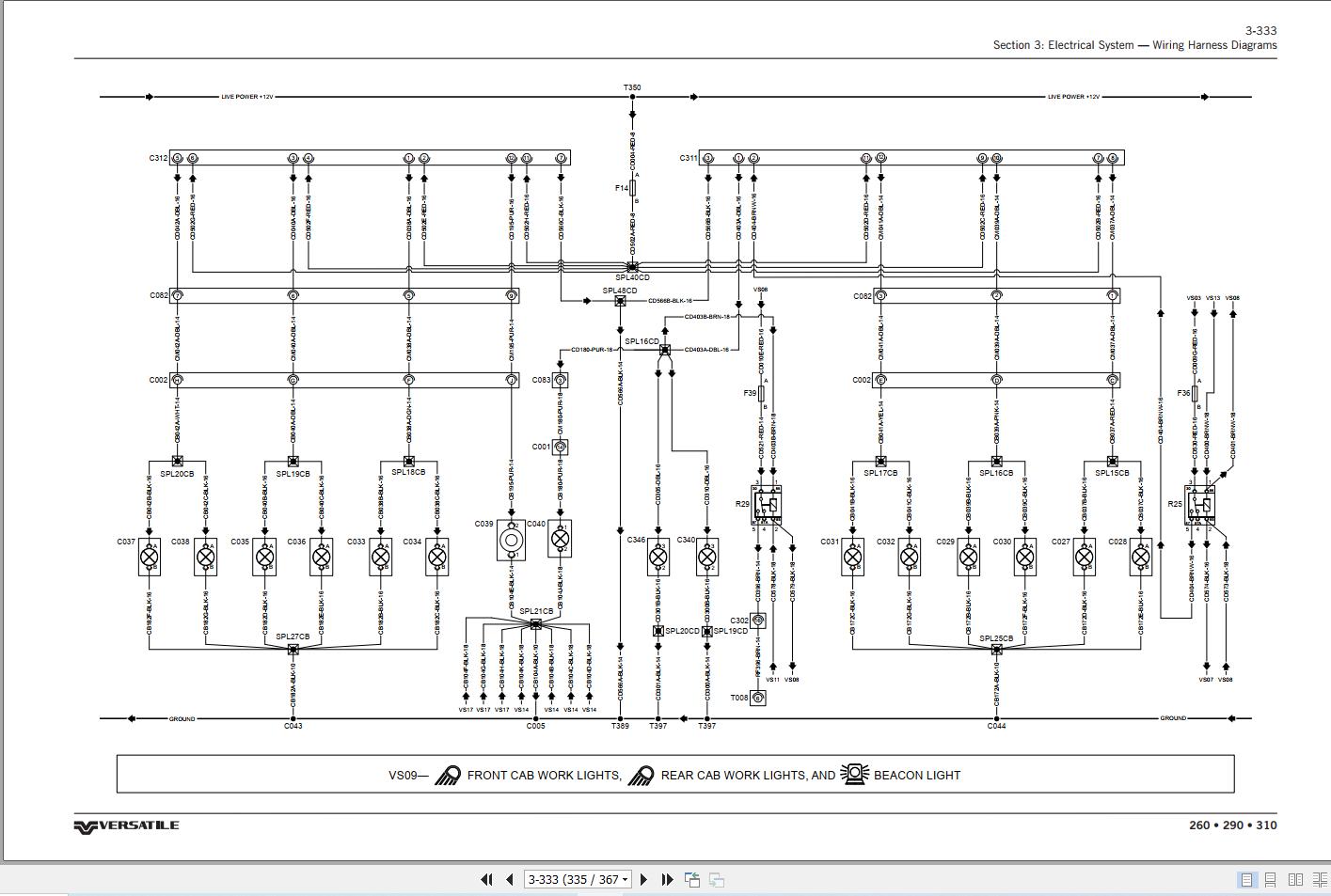
Task: Click the R29 relay symbol
Action: click(x=767, y=505)
